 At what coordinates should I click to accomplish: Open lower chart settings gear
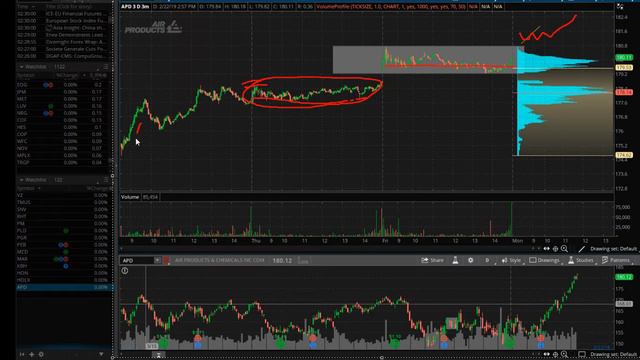pyautogui.click(x=471, y=260)
